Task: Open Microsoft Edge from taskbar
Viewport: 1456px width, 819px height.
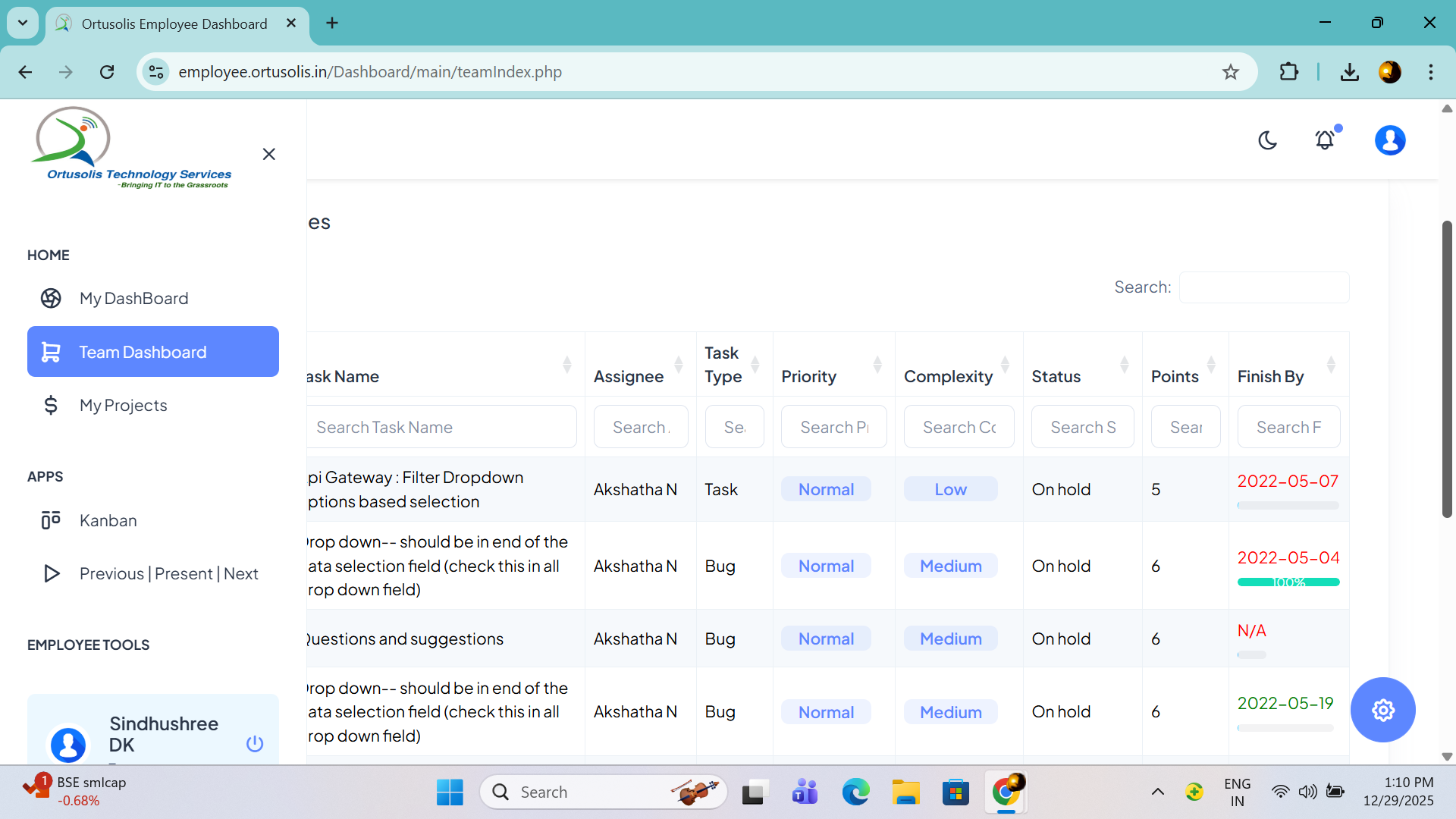Action: point(855,792)
